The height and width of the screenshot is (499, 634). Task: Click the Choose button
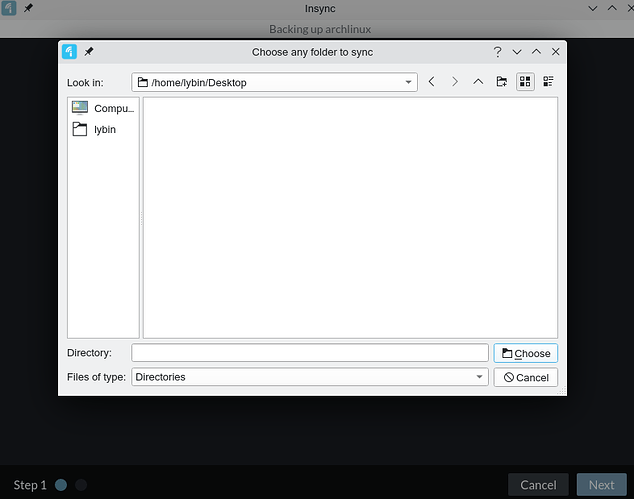tap(525, 353)
